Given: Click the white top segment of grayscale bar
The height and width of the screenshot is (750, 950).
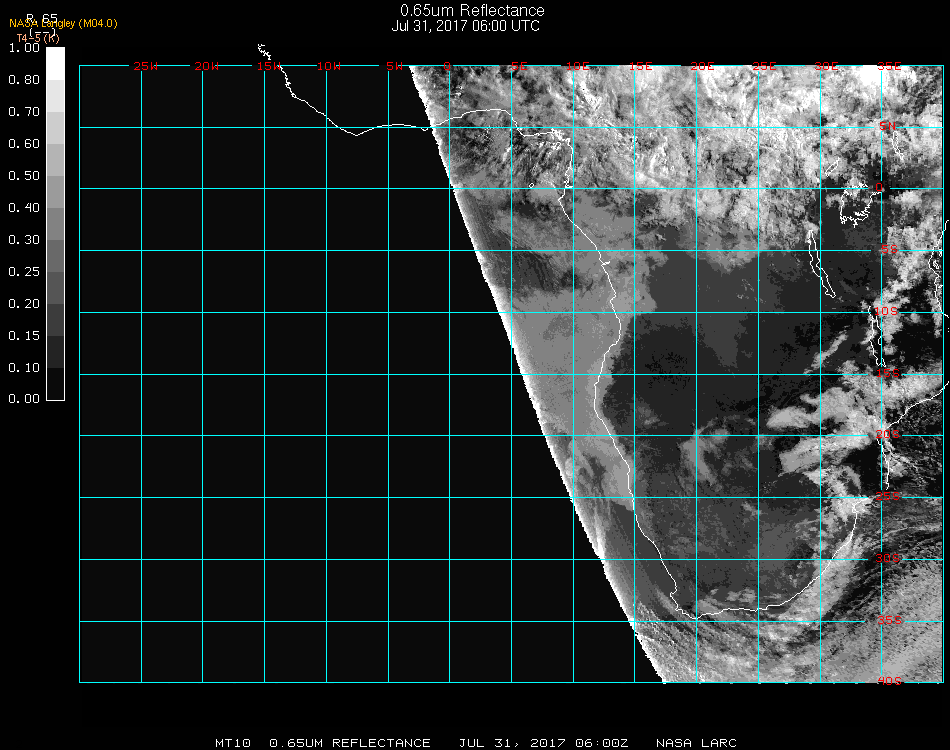Looking at the screenshot, I should pos(55,64).
